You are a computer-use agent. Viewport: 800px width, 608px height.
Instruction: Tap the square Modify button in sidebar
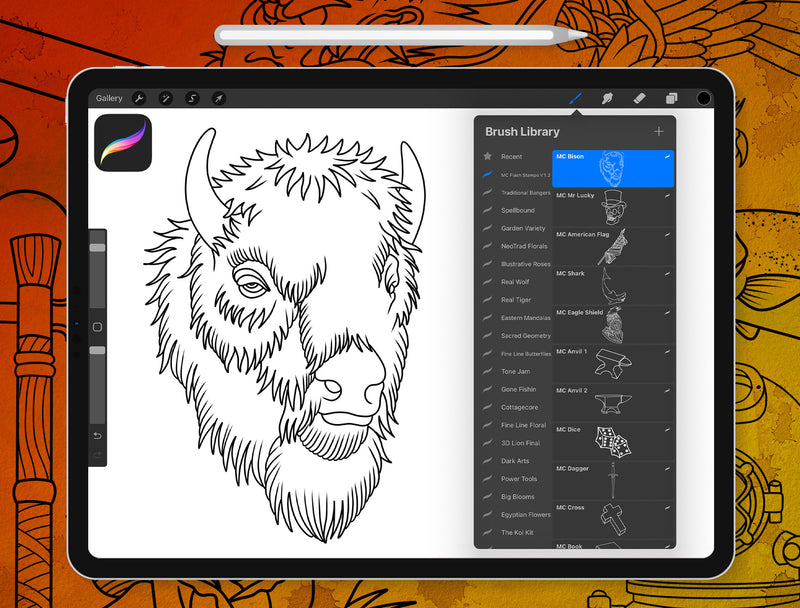coord(97,327)
